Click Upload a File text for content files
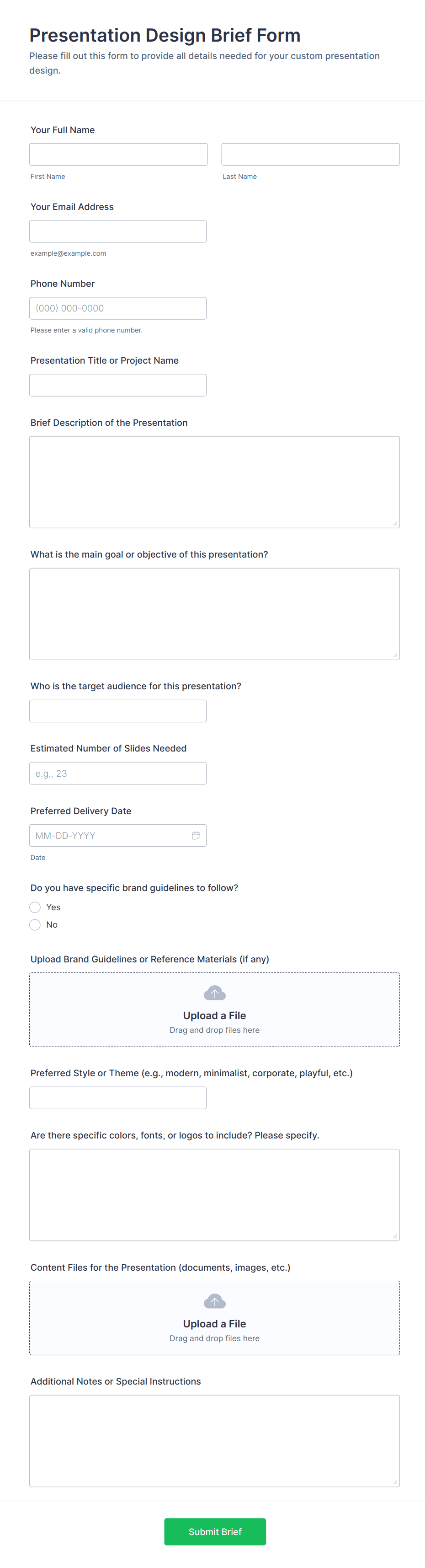The image size is (425, 1568). pyautogui.click(x=215, y=1324)
